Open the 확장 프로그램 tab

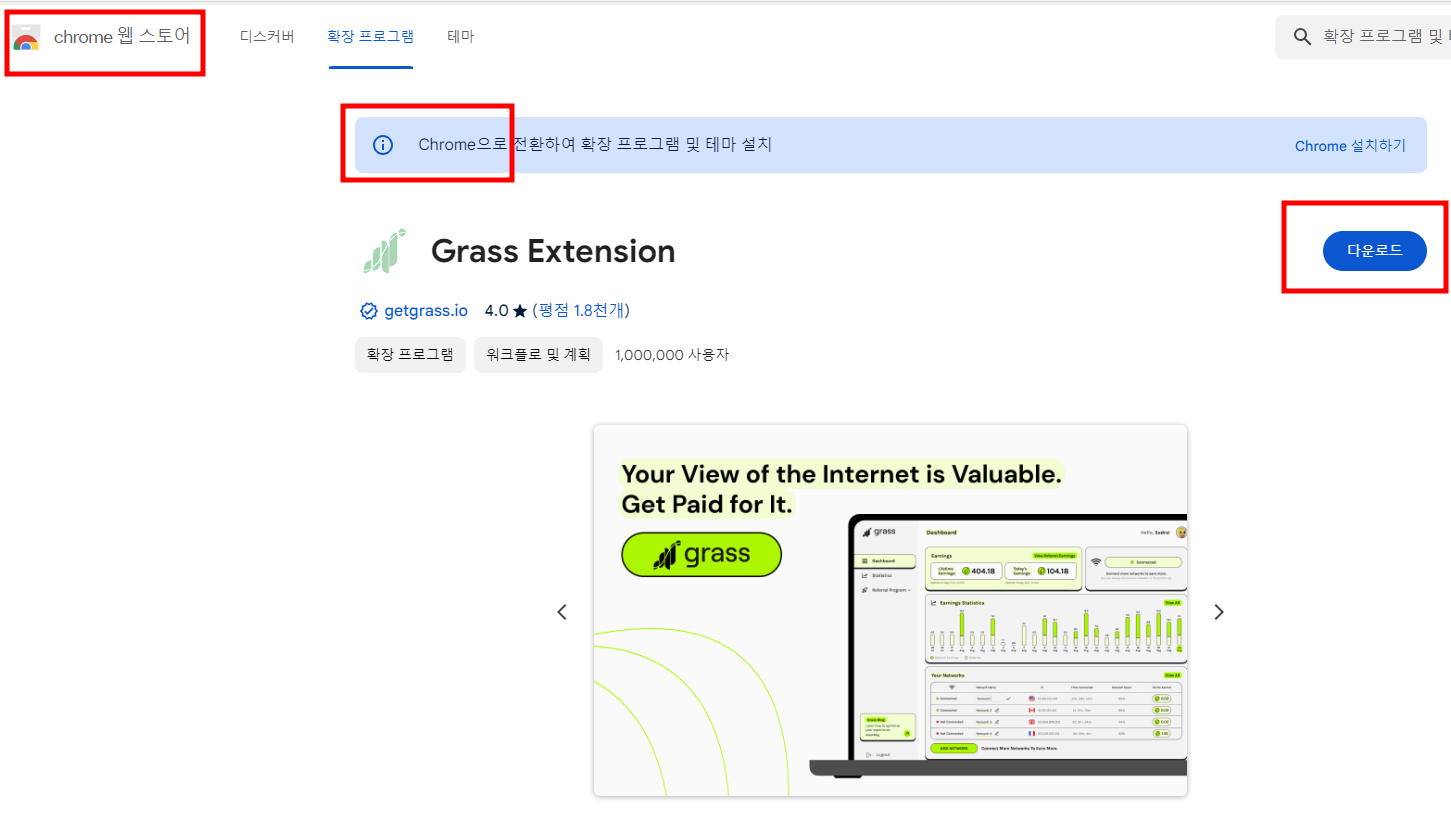point(371,37)
